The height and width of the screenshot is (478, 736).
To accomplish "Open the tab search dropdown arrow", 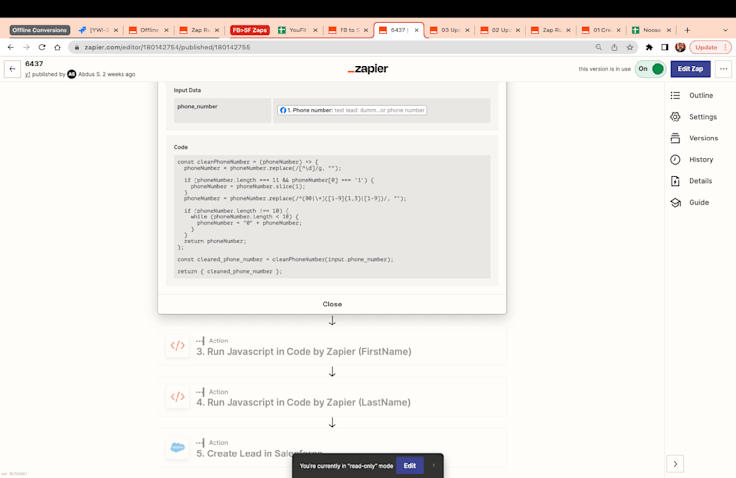I will point(725,30).
